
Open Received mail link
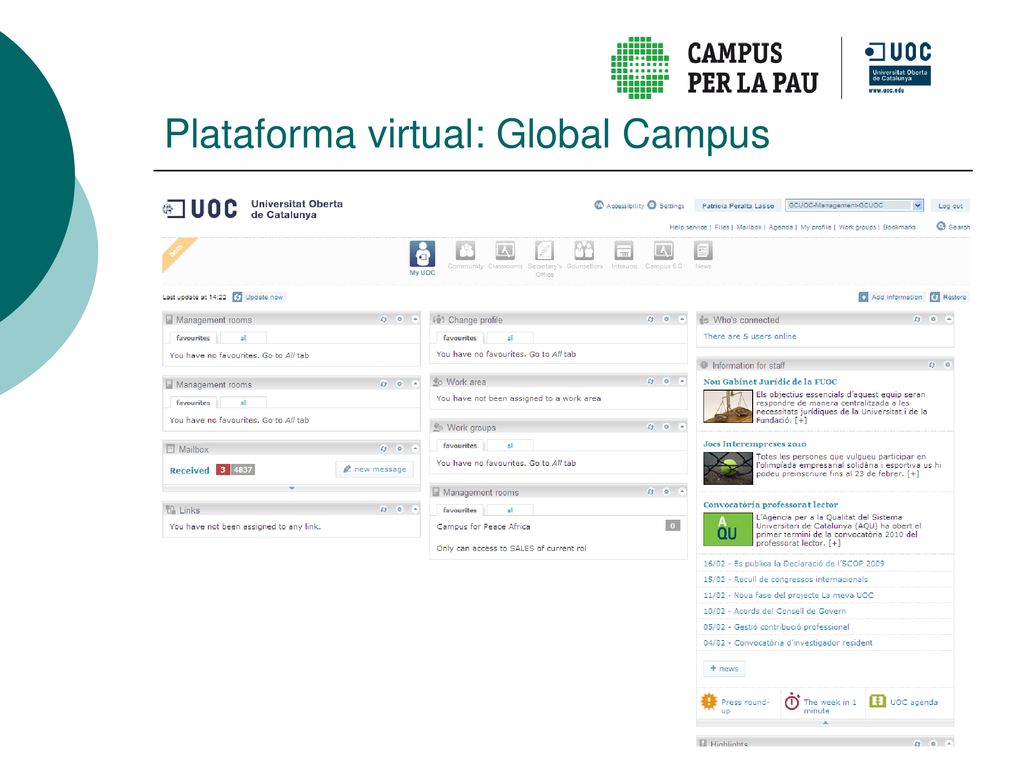click(189, 470)
